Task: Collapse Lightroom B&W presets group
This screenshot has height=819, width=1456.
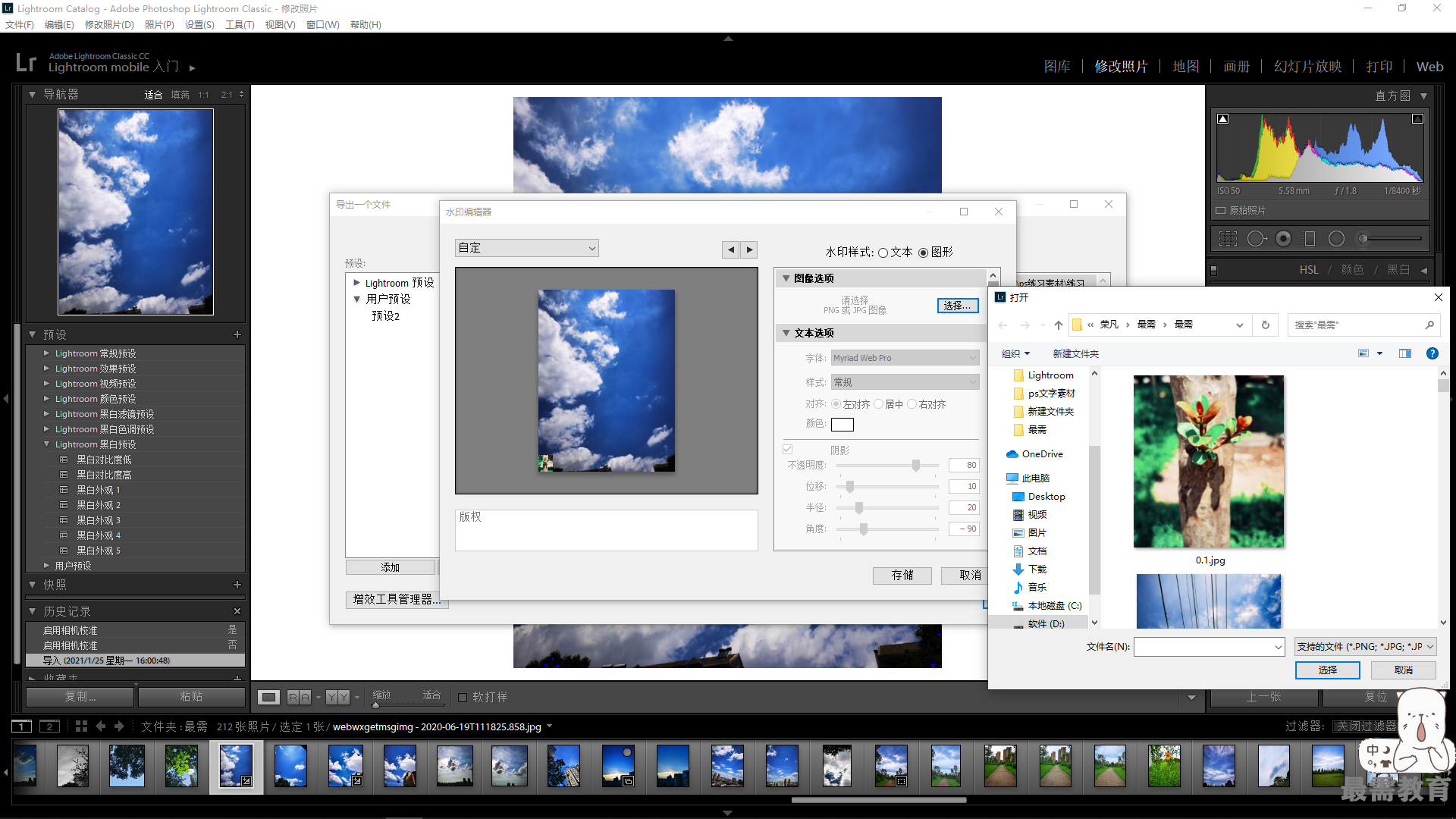Action: 46,444
